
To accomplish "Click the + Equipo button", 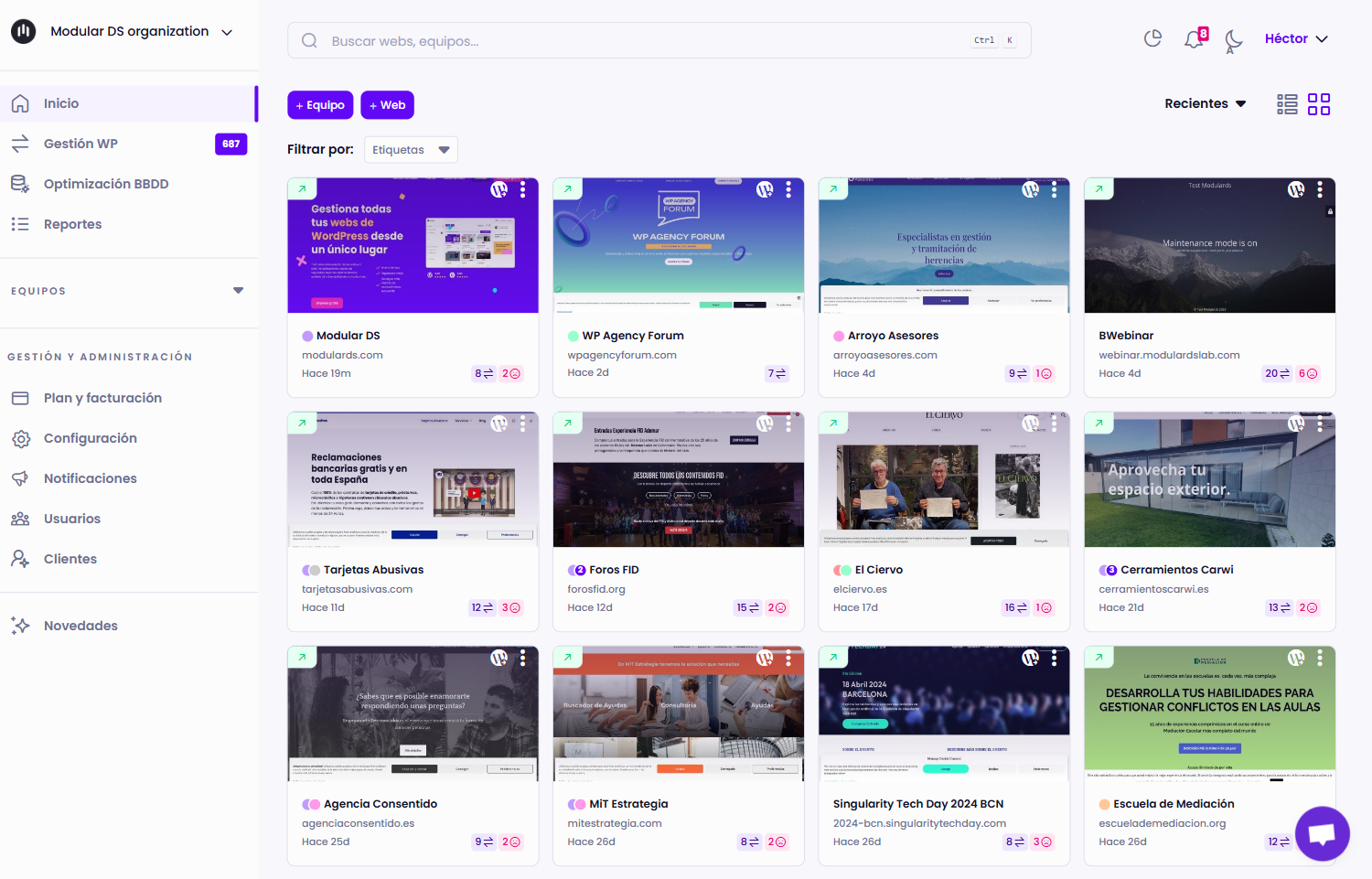I will pyautogui.click(x=320, y=105).
